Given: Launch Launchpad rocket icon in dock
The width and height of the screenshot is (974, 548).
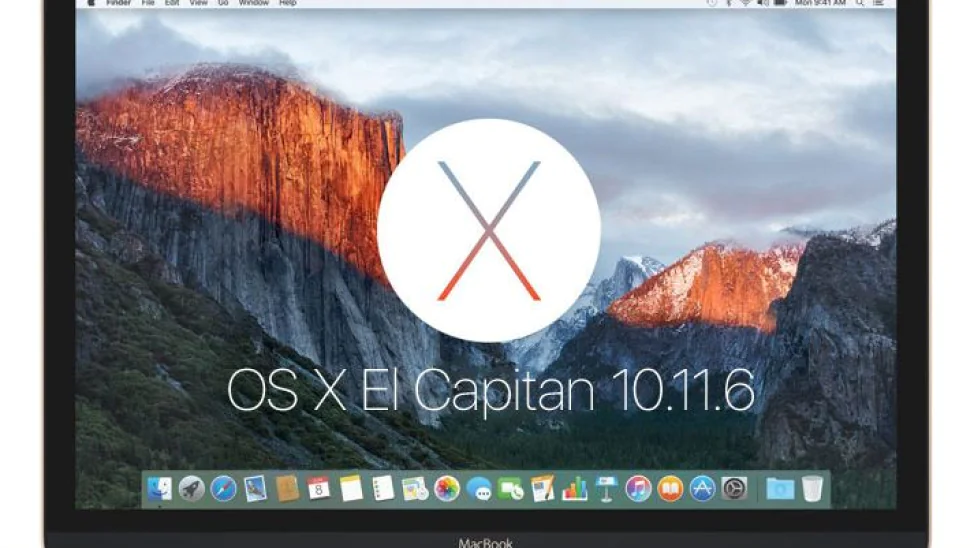Looking at the screenshot, I should pos(191,489).
